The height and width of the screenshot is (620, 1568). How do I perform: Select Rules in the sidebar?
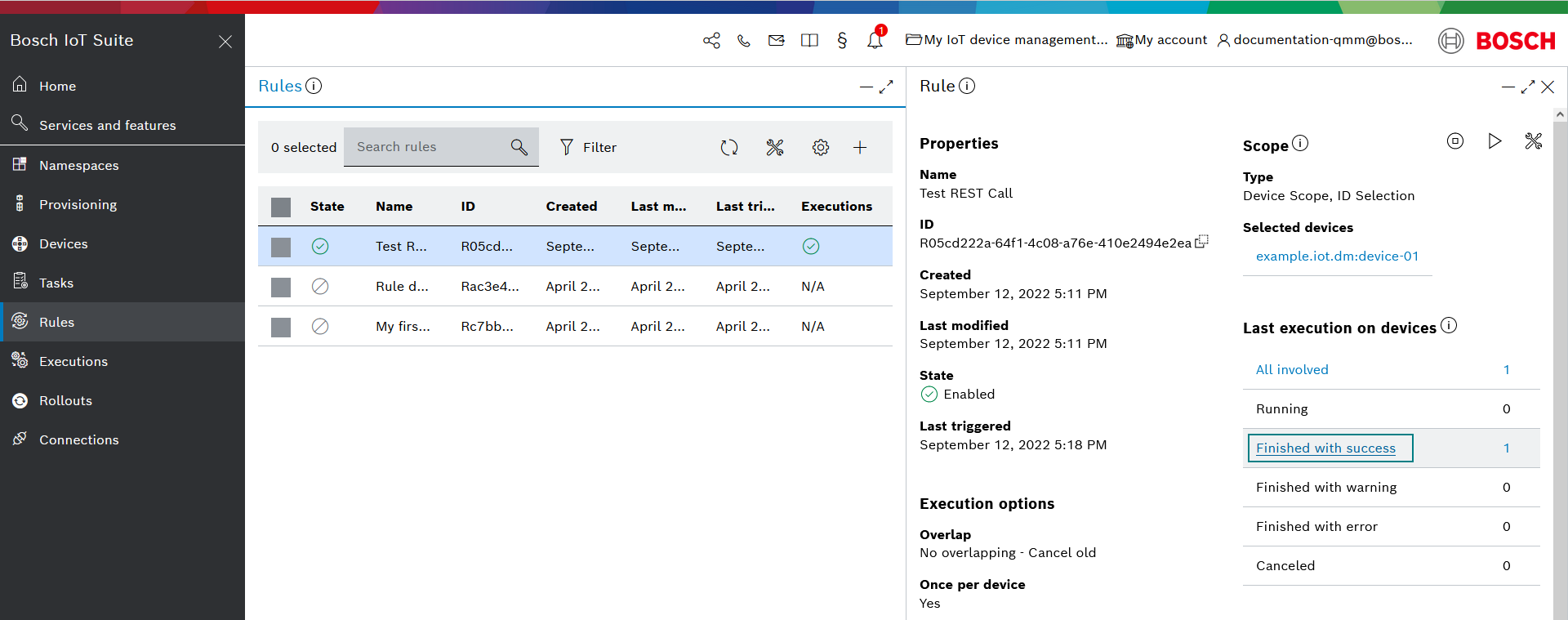click(x=122, y=322)
